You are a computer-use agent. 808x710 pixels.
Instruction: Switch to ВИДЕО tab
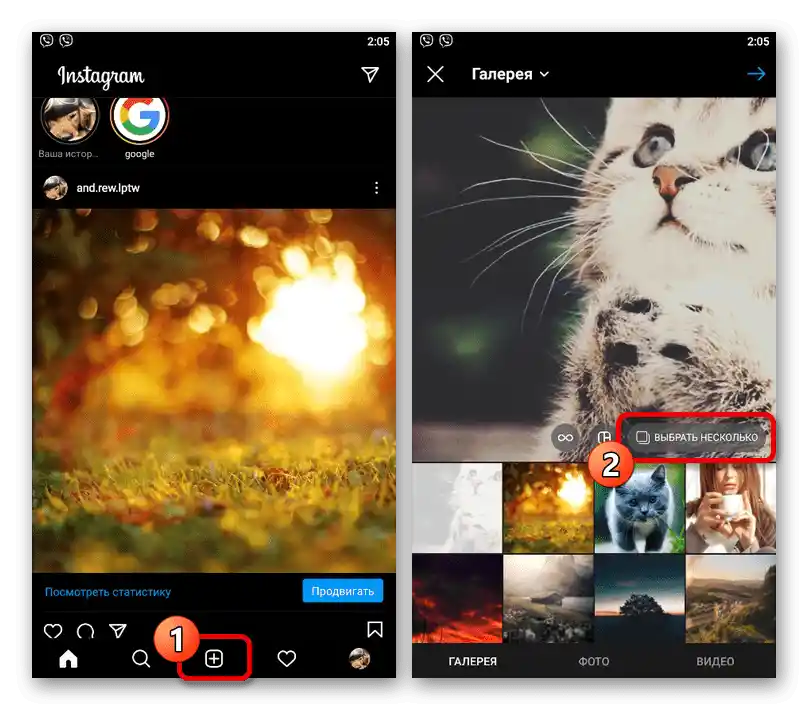(x=715, y=662)
